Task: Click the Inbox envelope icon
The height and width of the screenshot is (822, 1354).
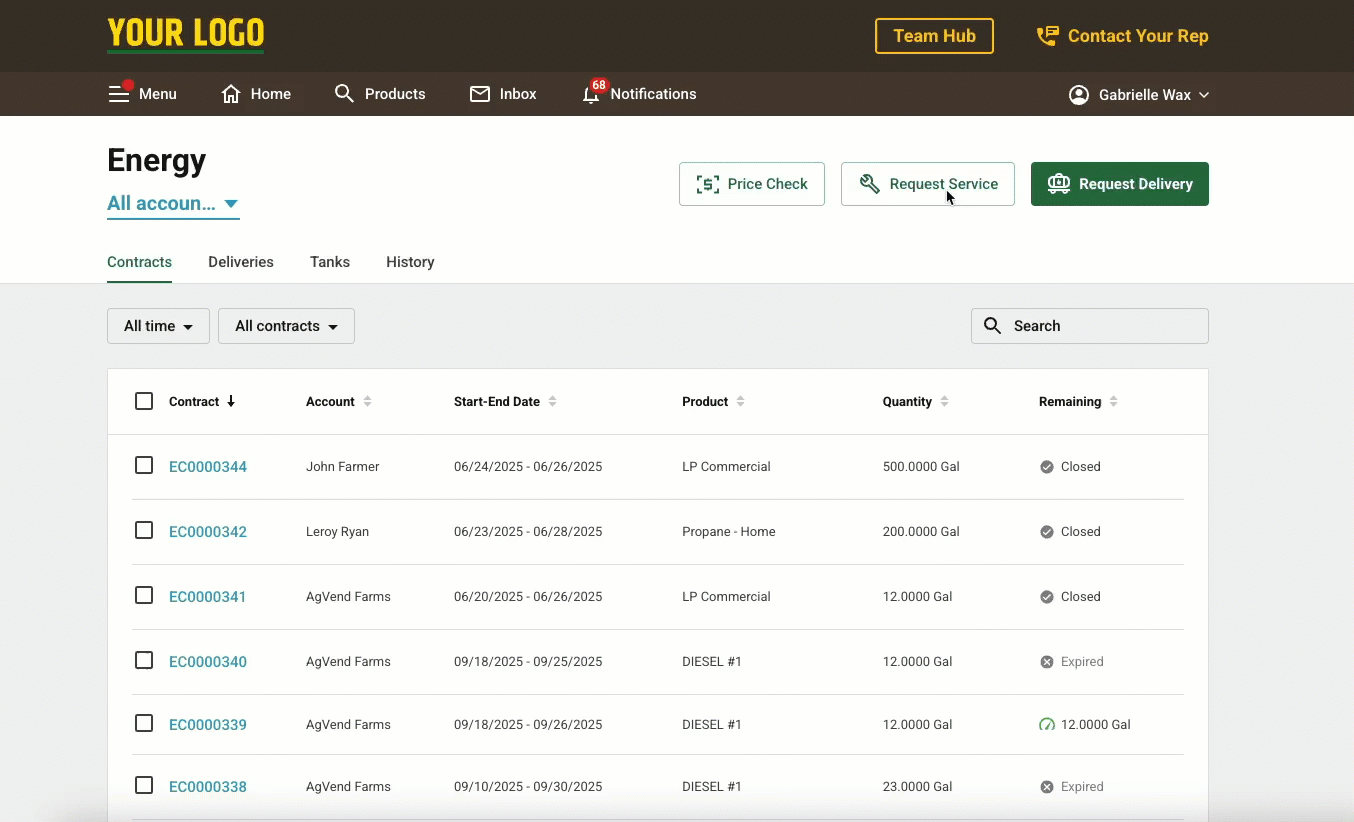Action: pyautogui.click(x=480, y=94)
